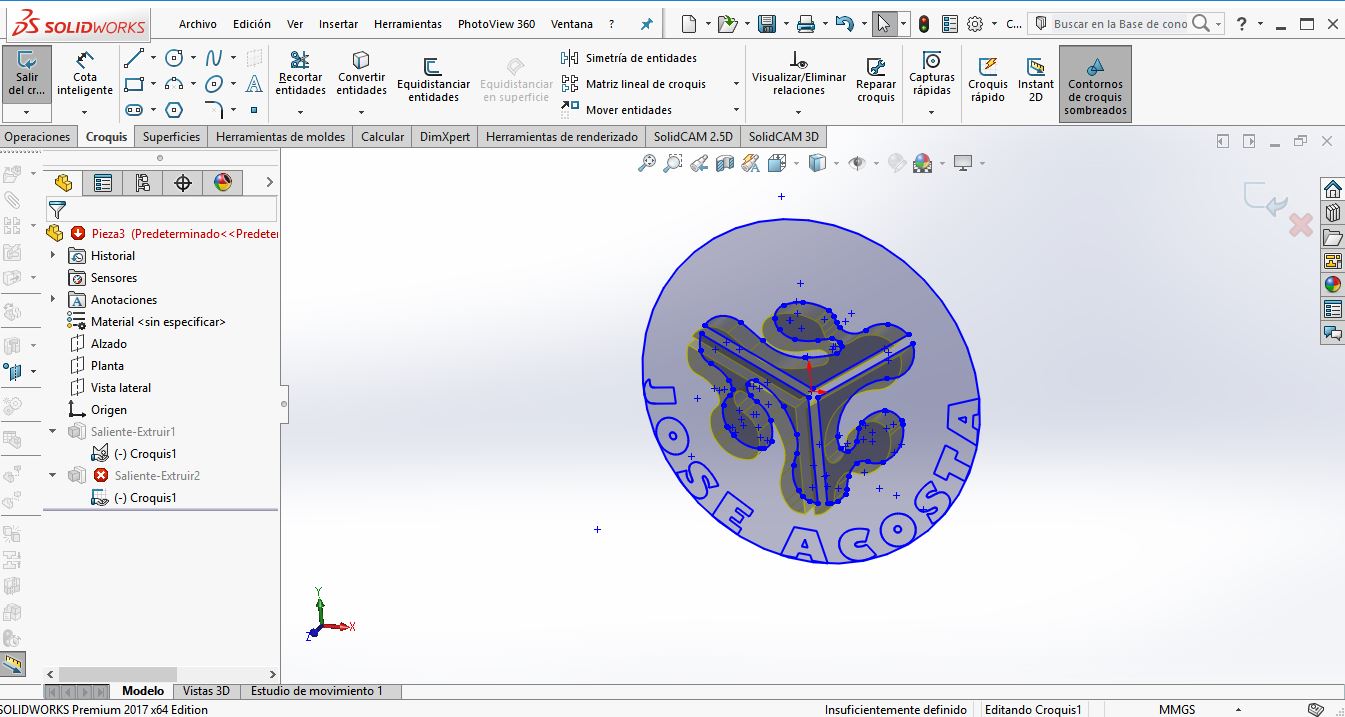Collapse the Saliente-Extruir2 node
Screen dimensions: 1345x717
53,476
